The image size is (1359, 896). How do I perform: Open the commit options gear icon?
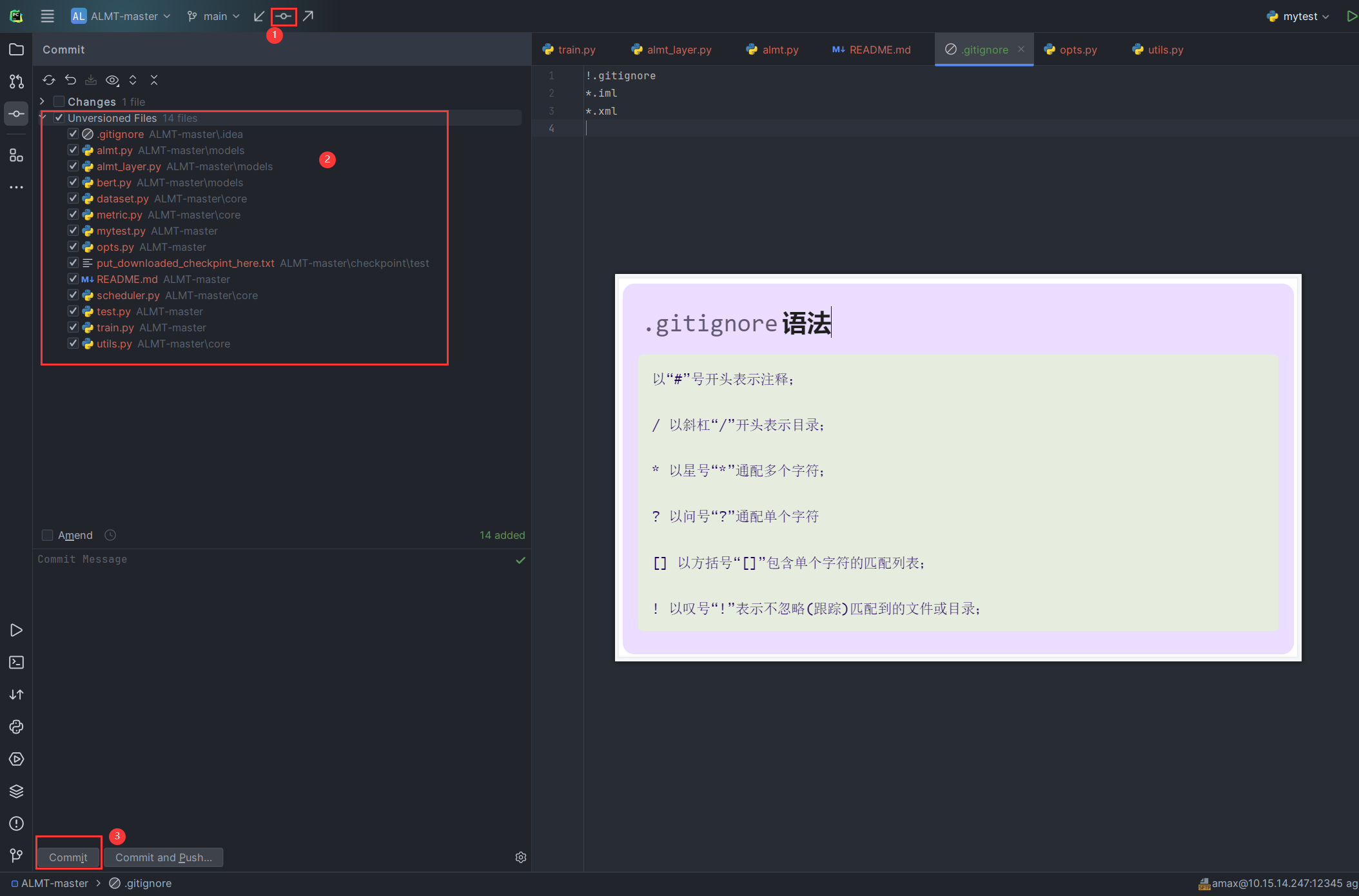click(521, 857)
